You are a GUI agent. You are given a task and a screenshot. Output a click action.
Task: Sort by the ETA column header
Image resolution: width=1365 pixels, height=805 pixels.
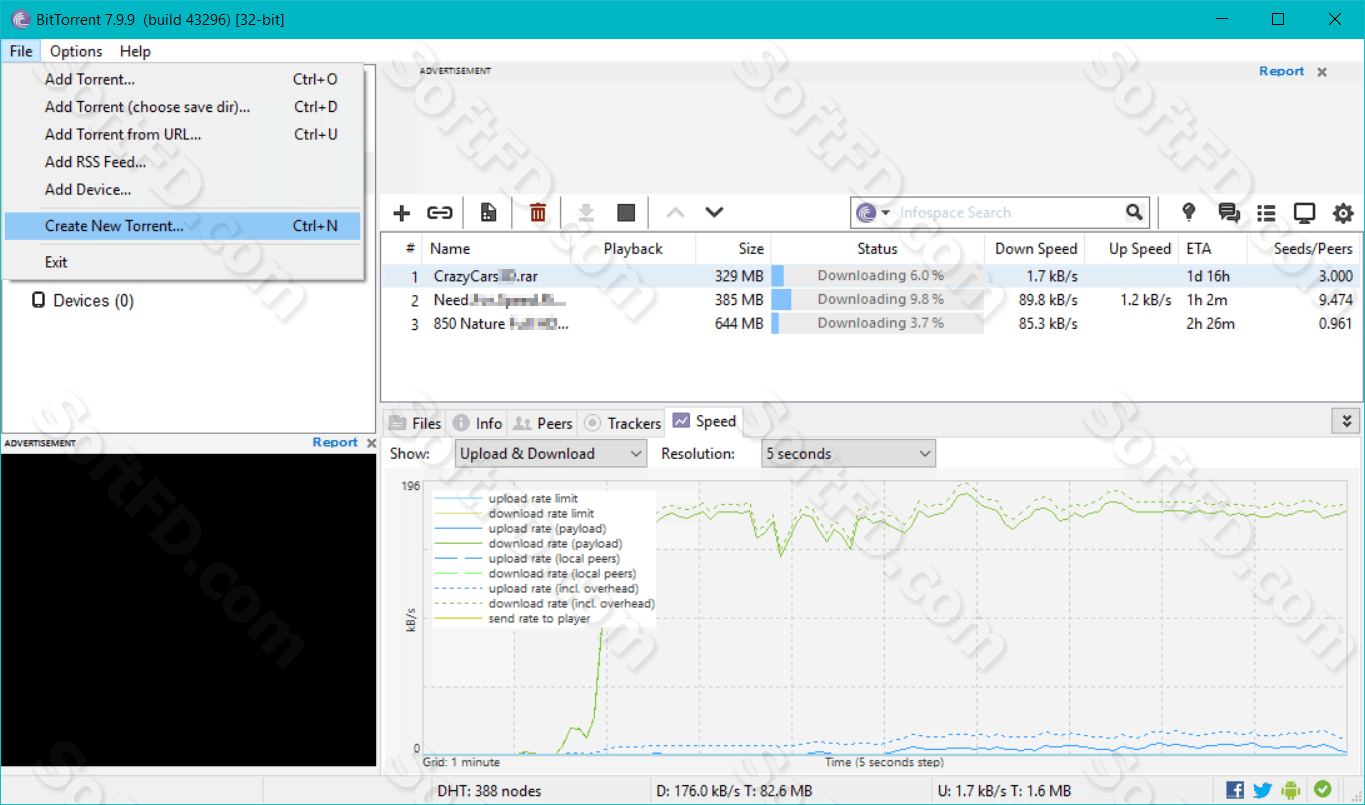pyautogui.click(x=1212, y=249)
